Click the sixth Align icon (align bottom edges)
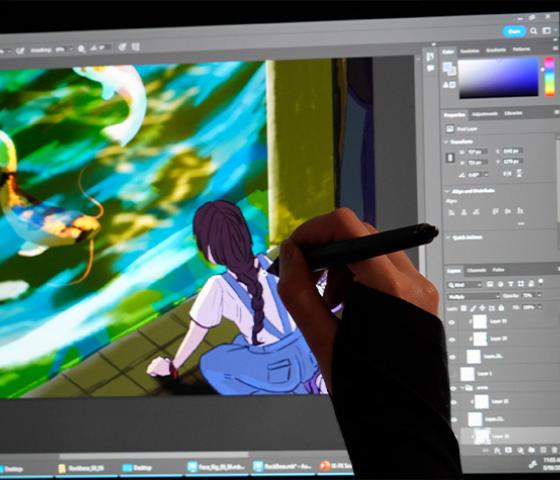 point(520,211)
